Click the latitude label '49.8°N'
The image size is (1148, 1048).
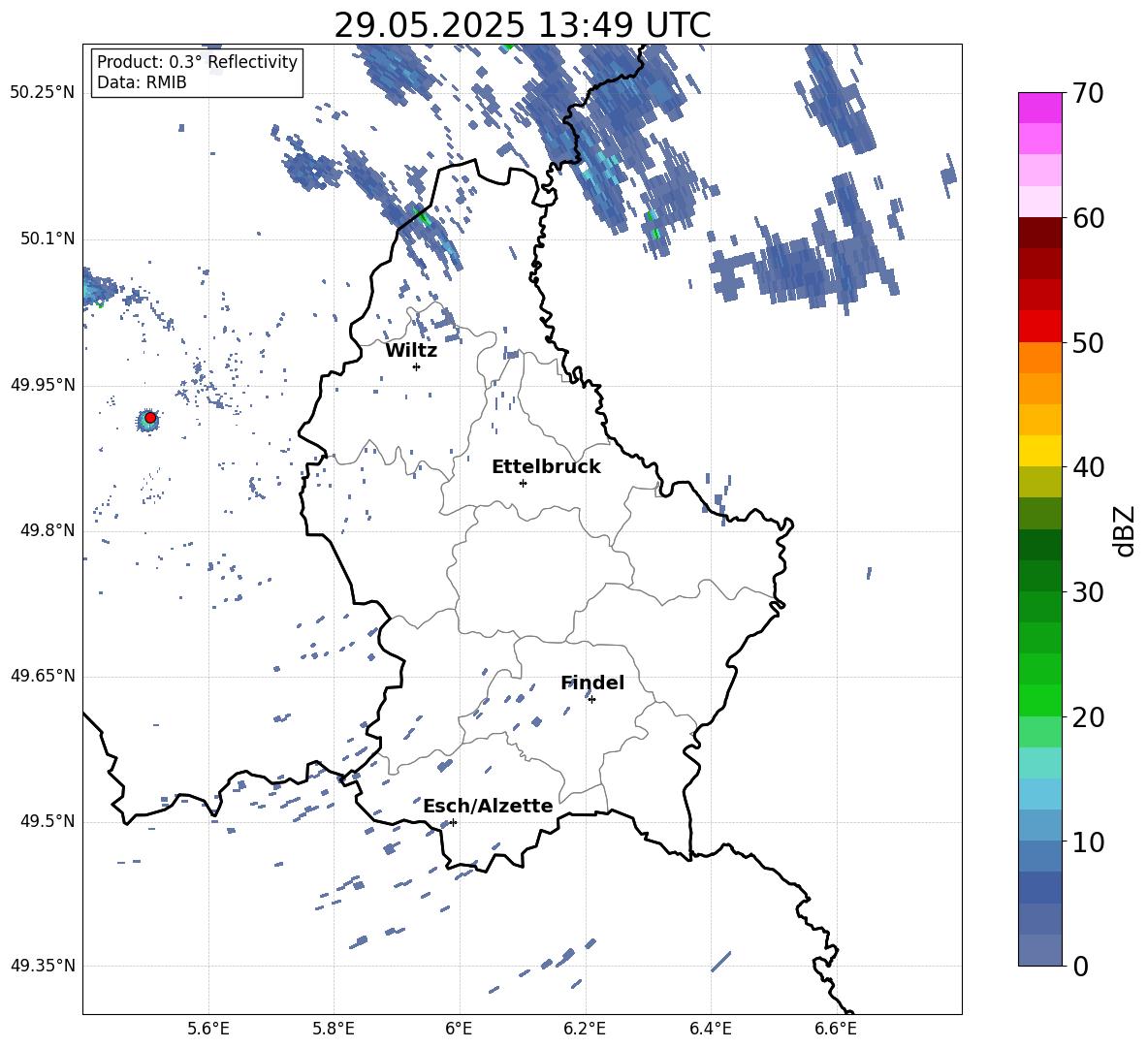click(48, 530)
